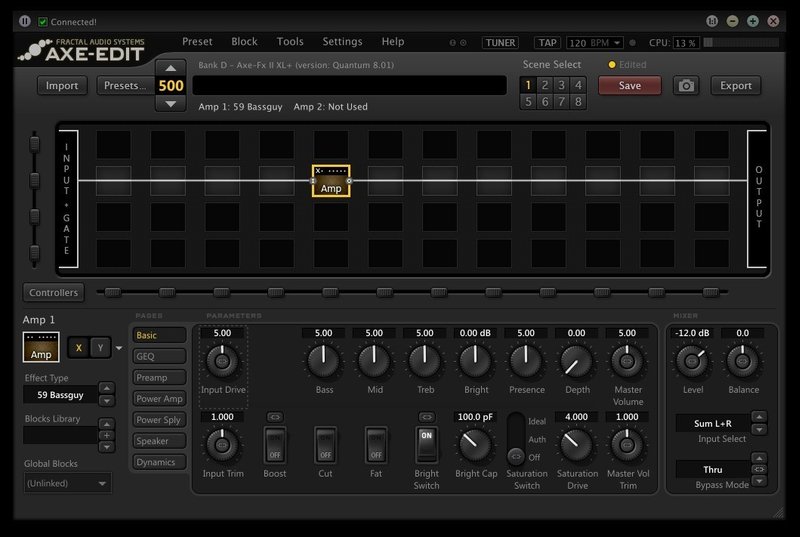Screen dimensions: 800x537
Task: Select scene 2
Action: 545,85
